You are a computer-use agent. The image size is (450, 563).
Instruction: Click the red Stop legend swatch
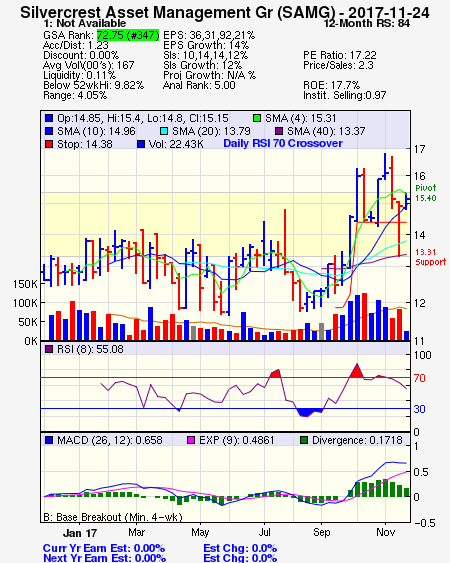(x=49, y=144)
